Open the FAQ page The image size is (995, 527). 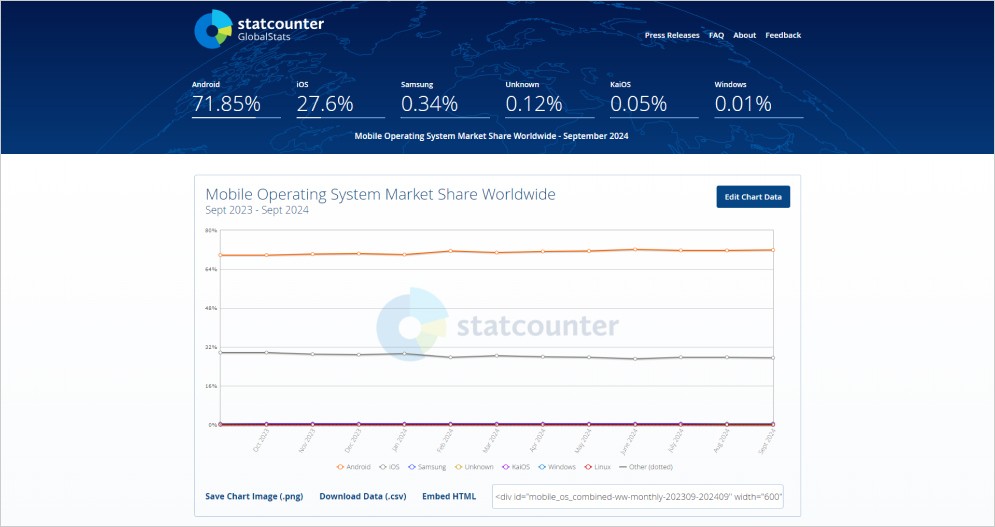[x=716, y=36]
